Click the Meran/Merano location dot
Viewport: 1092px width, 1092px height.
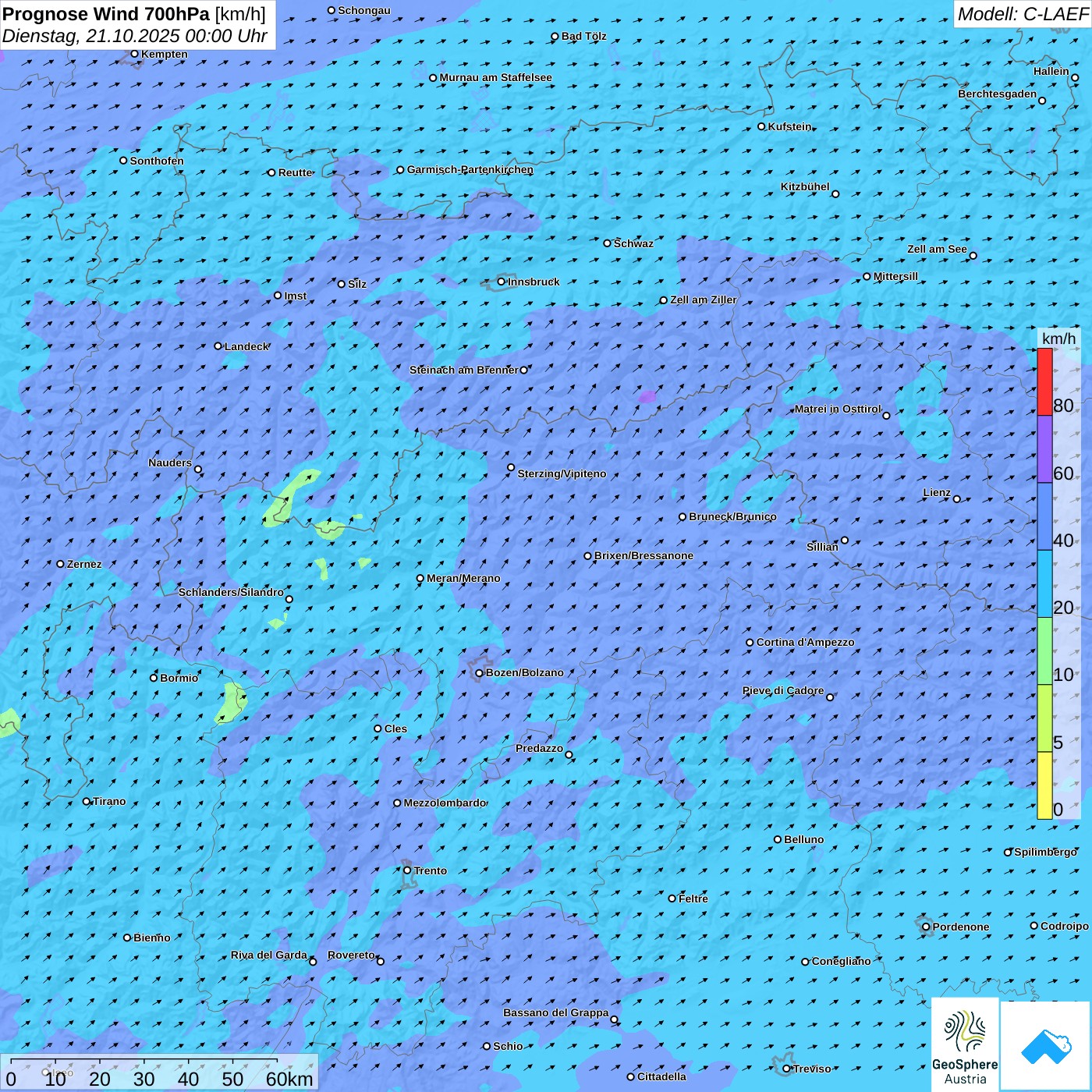(x=420, y=578)
